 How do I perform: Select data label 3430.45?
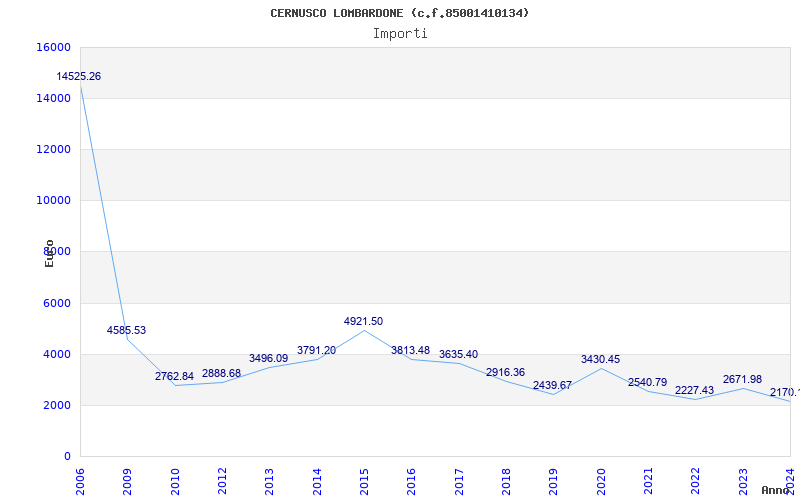[601, 360]
